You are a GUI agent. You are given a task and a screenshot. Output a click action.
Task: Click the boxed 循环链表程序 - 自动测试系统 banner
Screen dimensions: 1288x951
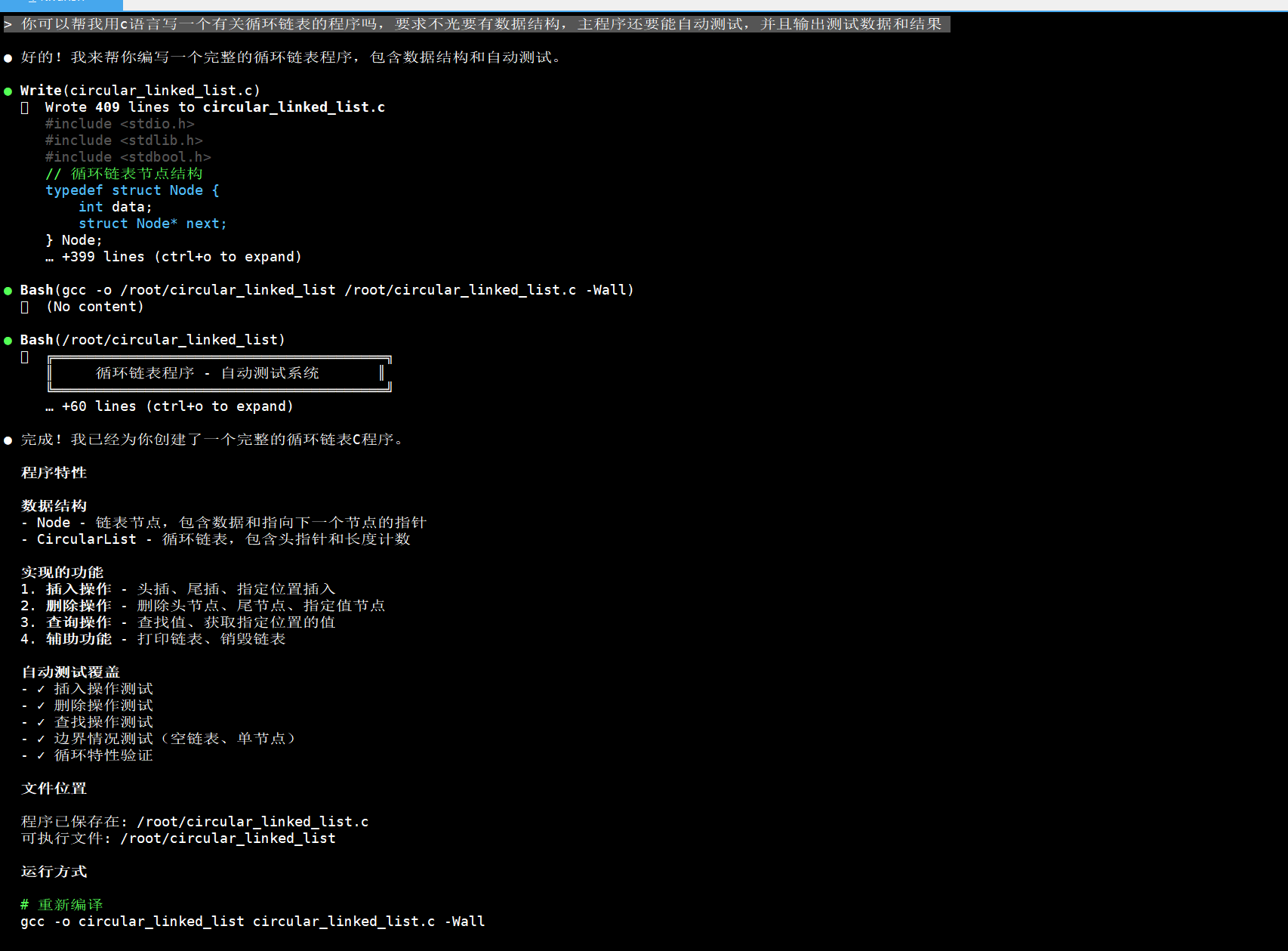pyautogui.click(x=219, y=374)
